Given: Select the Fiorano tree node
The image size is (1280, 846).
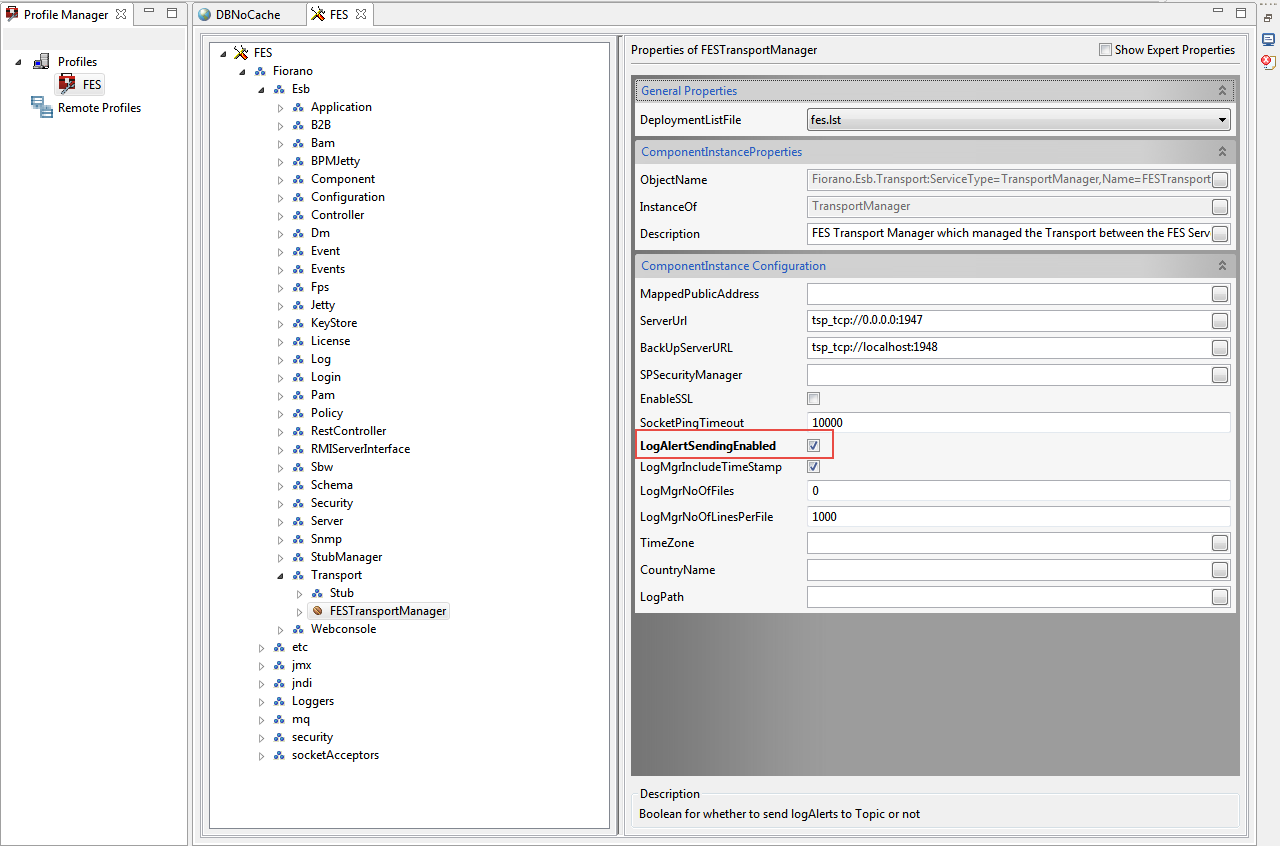Looking at the screenshot, I should coord(292,71).
